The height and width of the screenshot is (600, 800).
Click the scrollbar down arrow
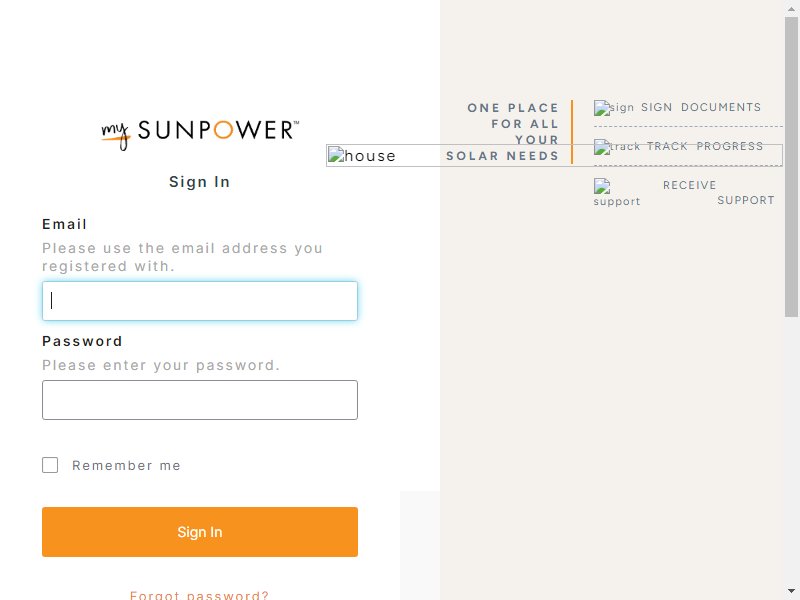click(791, 592)
